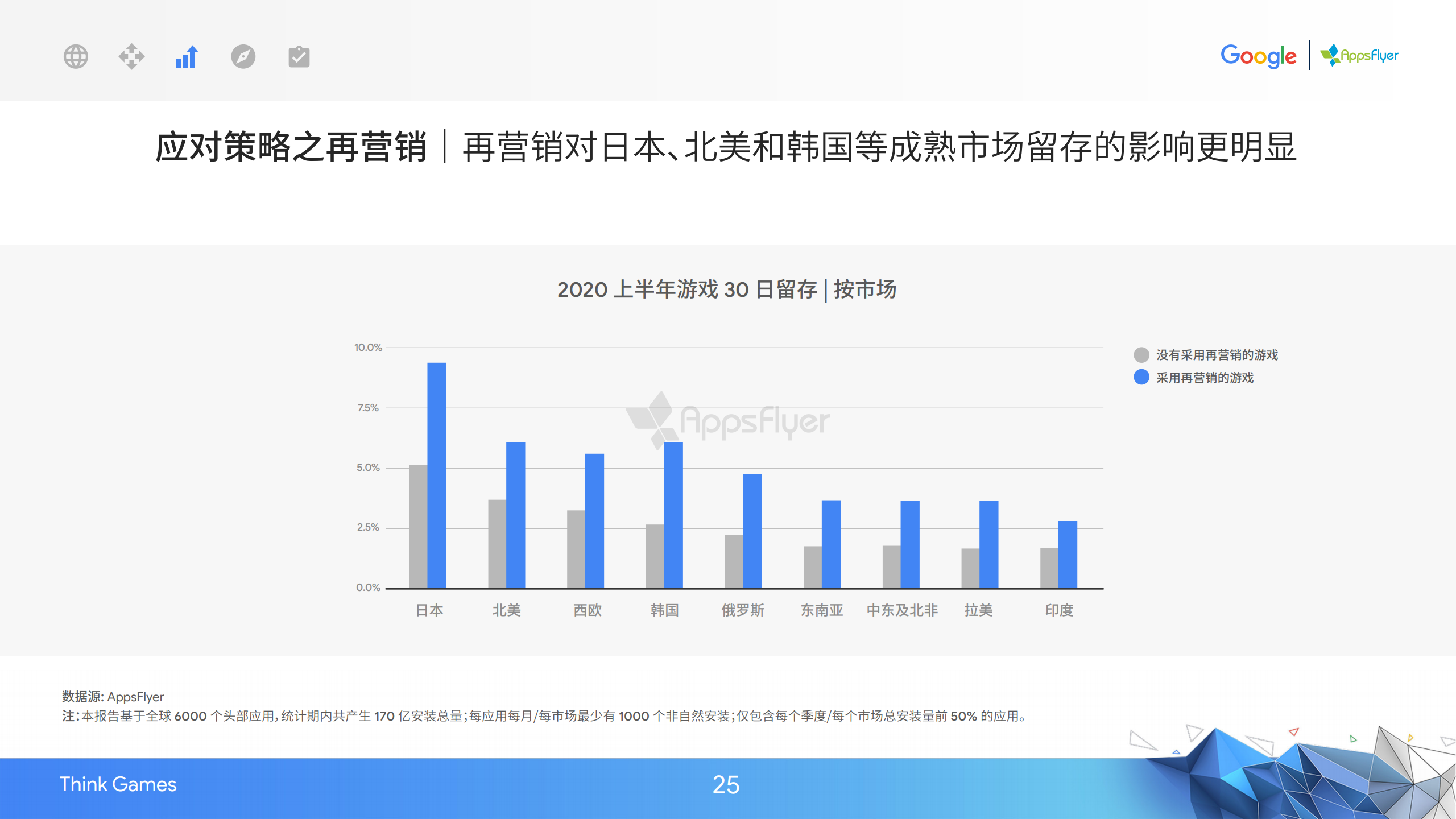The width and height of the screenshot is (1456, 819).
Task: Click the Google logo
Action: [1258, 56]
